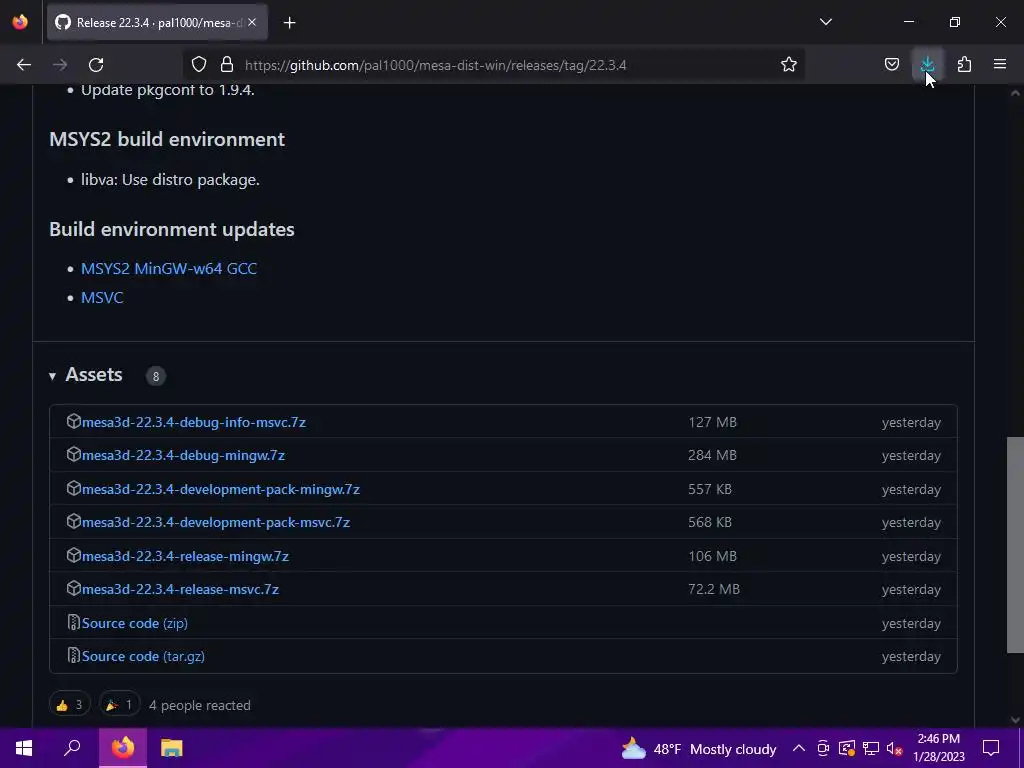
Task: Reload the page with the refresh icon
Action: point(96,65)
